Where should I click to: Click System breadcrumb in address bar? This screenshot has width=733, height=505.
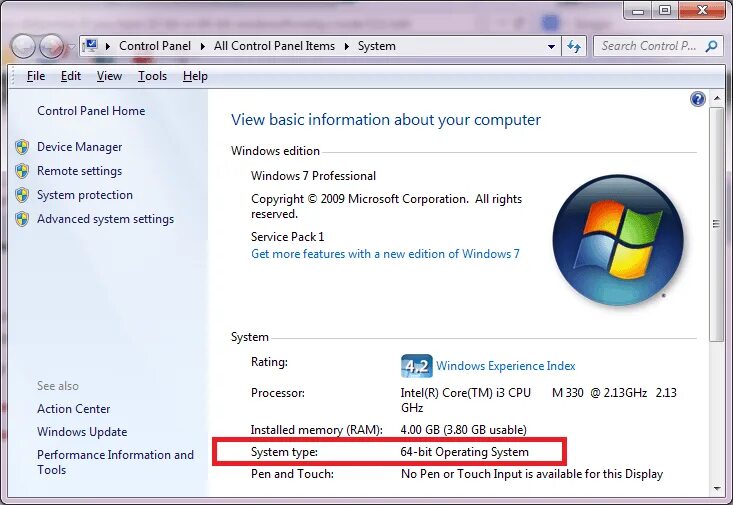[377, 46]
